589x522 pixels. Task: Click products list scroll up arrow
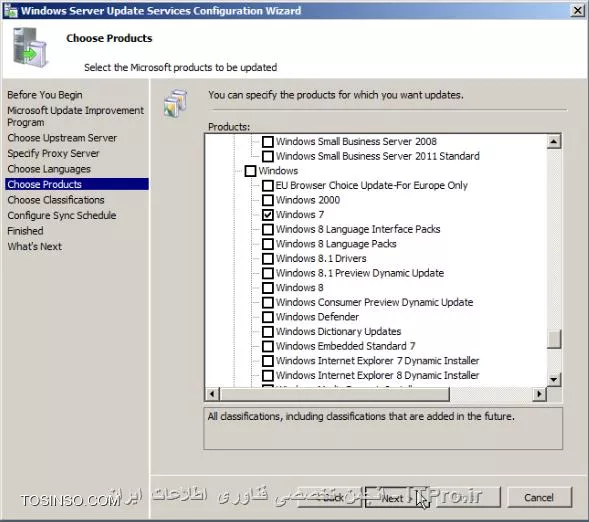(554, 142)
